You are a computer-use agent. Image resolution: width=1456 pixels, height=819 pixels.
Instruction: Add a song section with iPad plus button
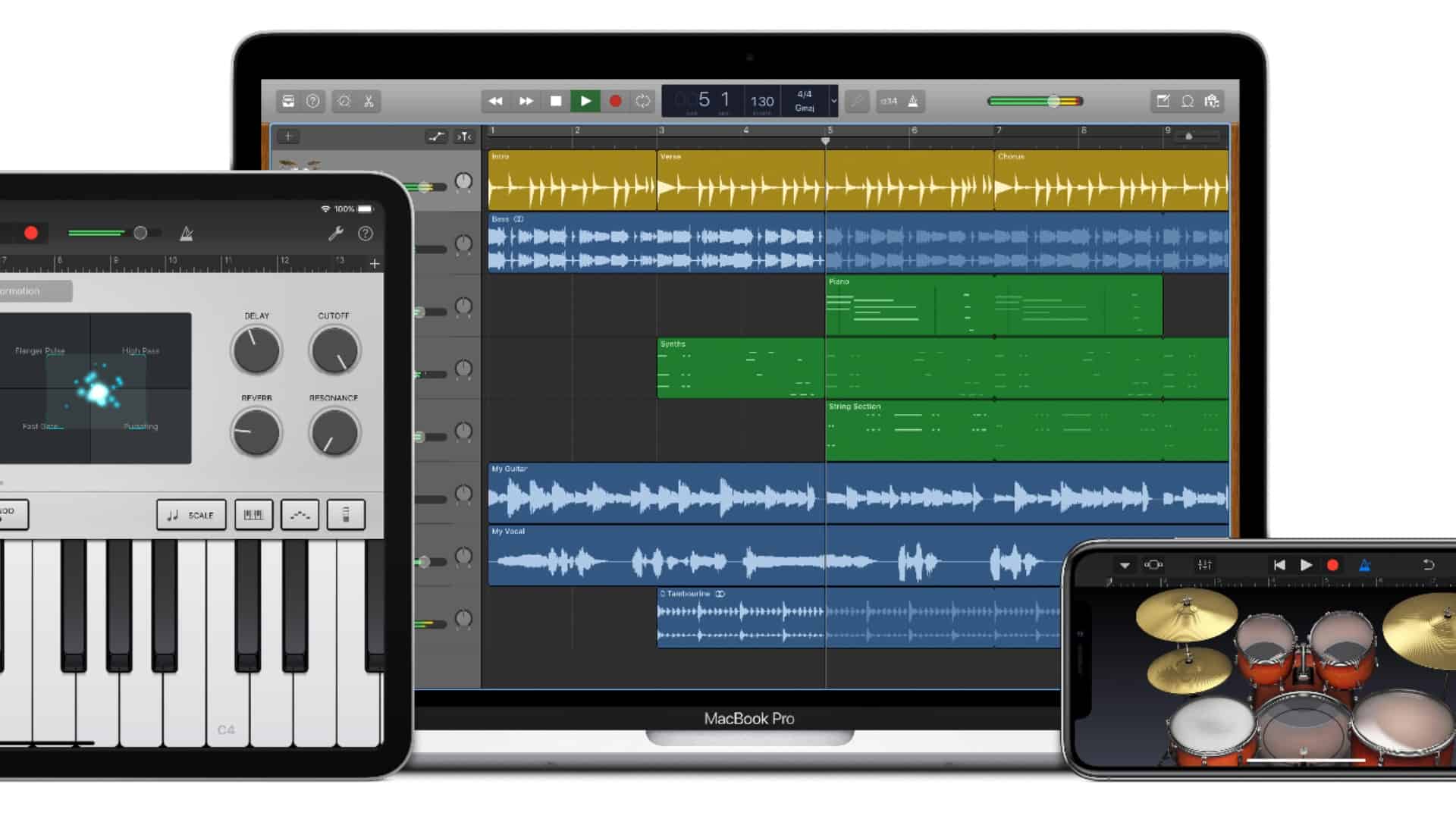click(375, 264)
